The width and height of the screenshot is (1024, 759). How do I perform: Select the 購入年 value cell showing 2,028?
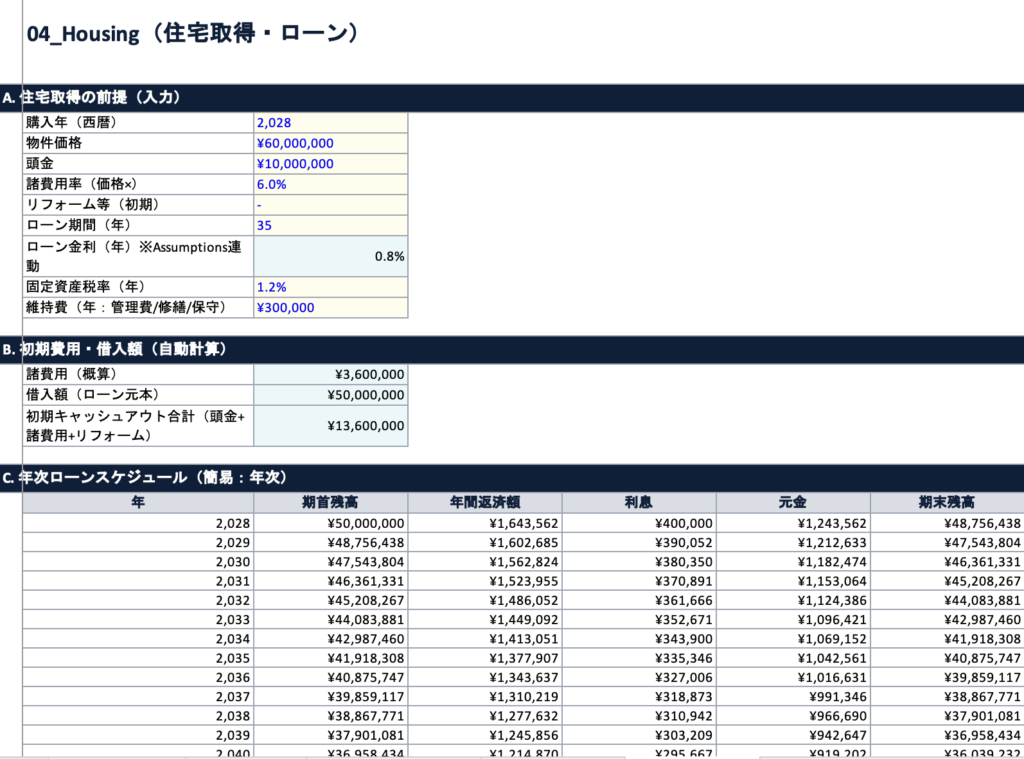pos(330,122)
